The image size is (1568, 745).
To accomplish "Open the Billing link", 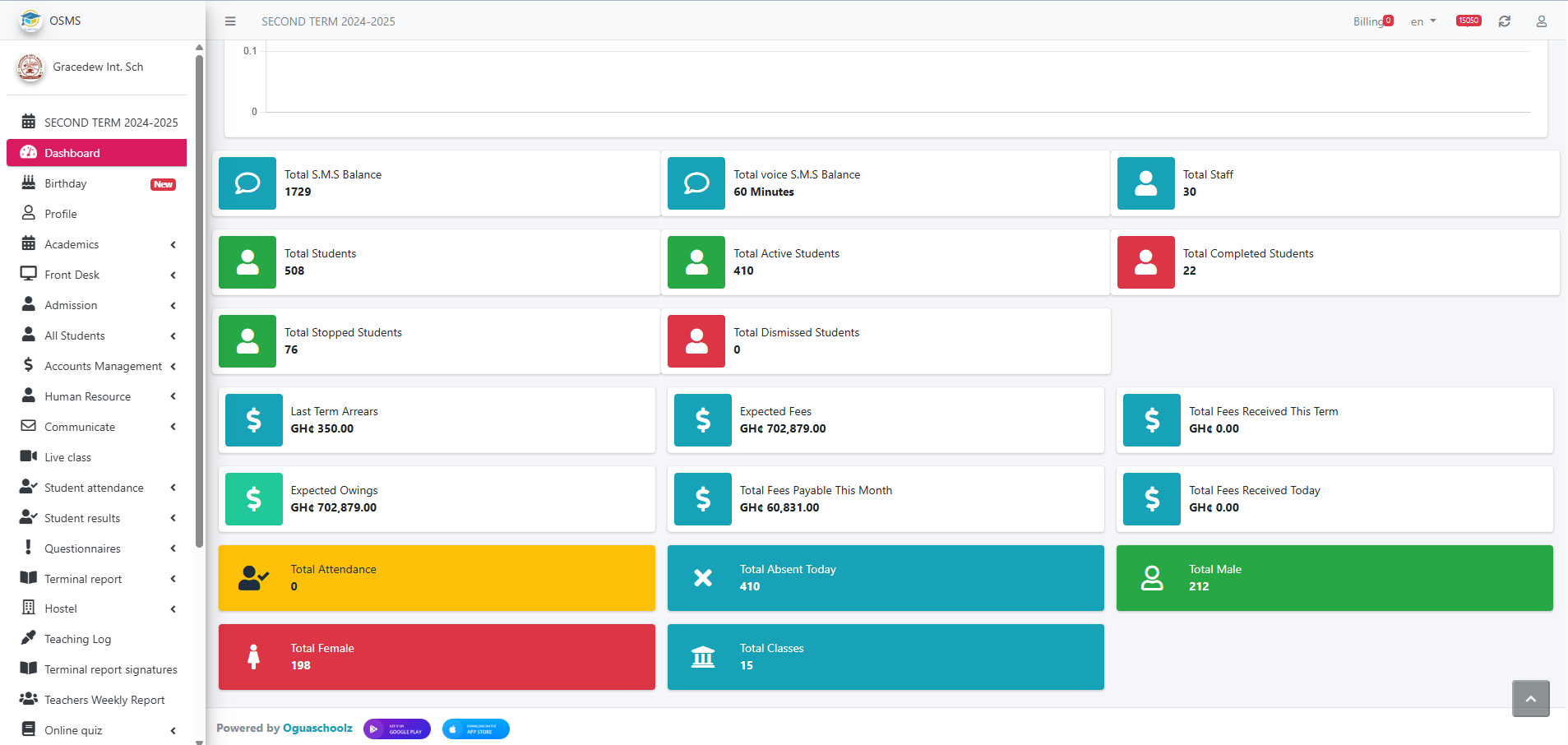I will coord(1368,21).
